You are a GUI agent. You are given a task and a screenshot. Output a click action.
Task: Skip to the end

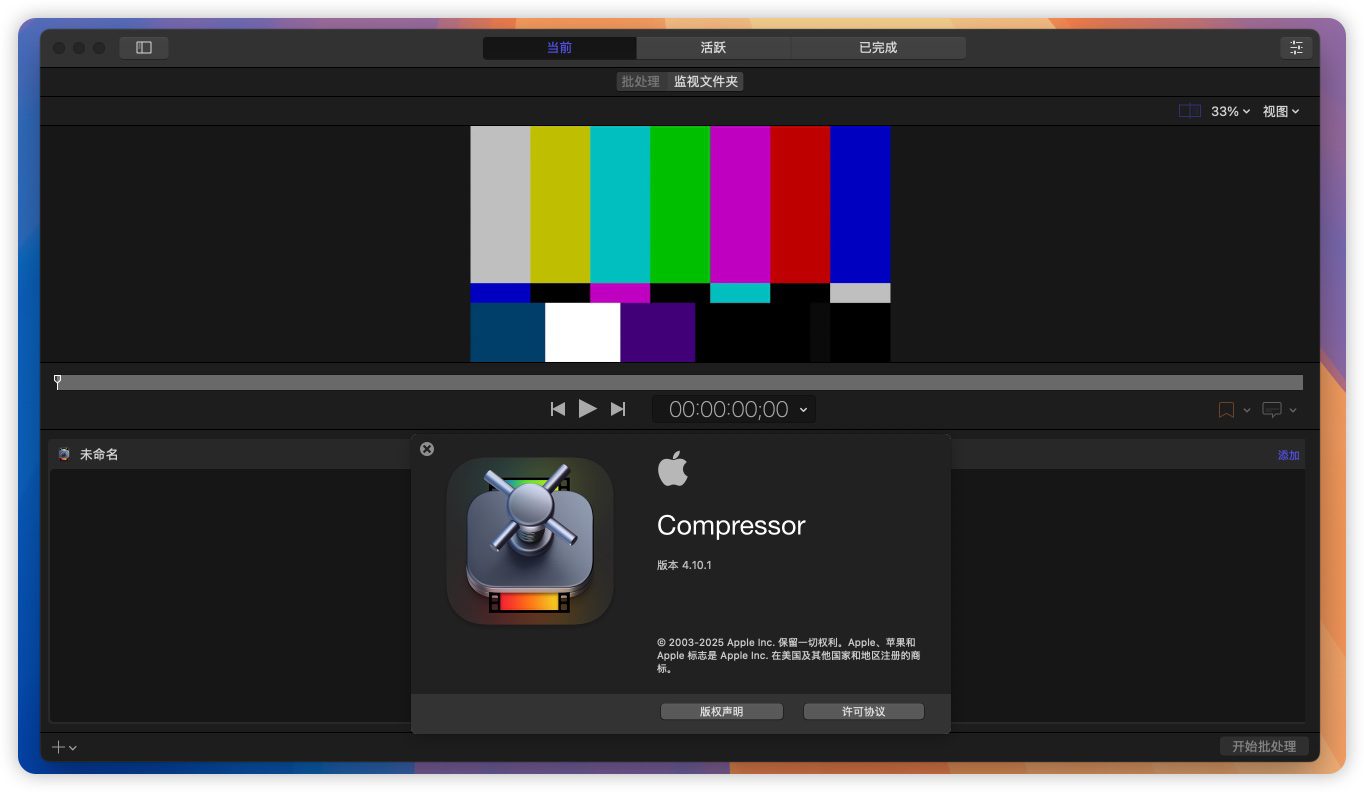618,409
